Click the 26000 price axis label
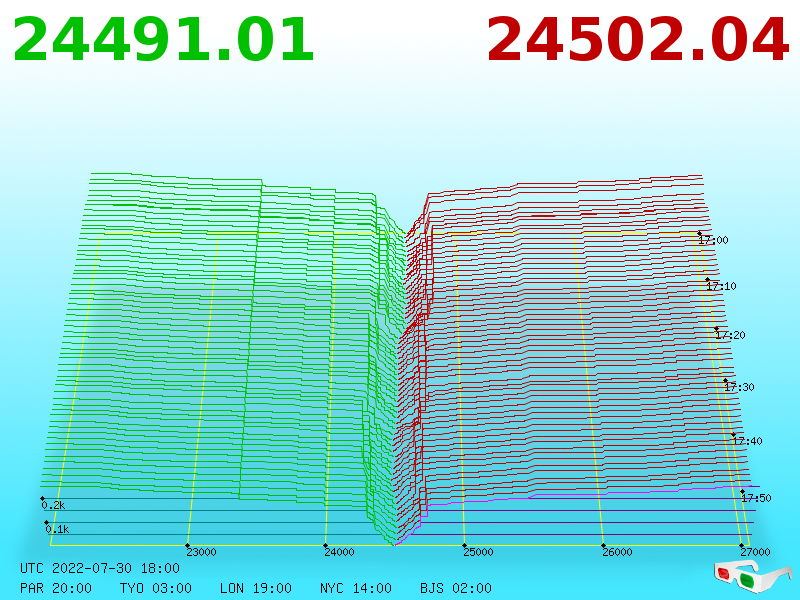Screen dimensions: 800x600 (617, 552)
